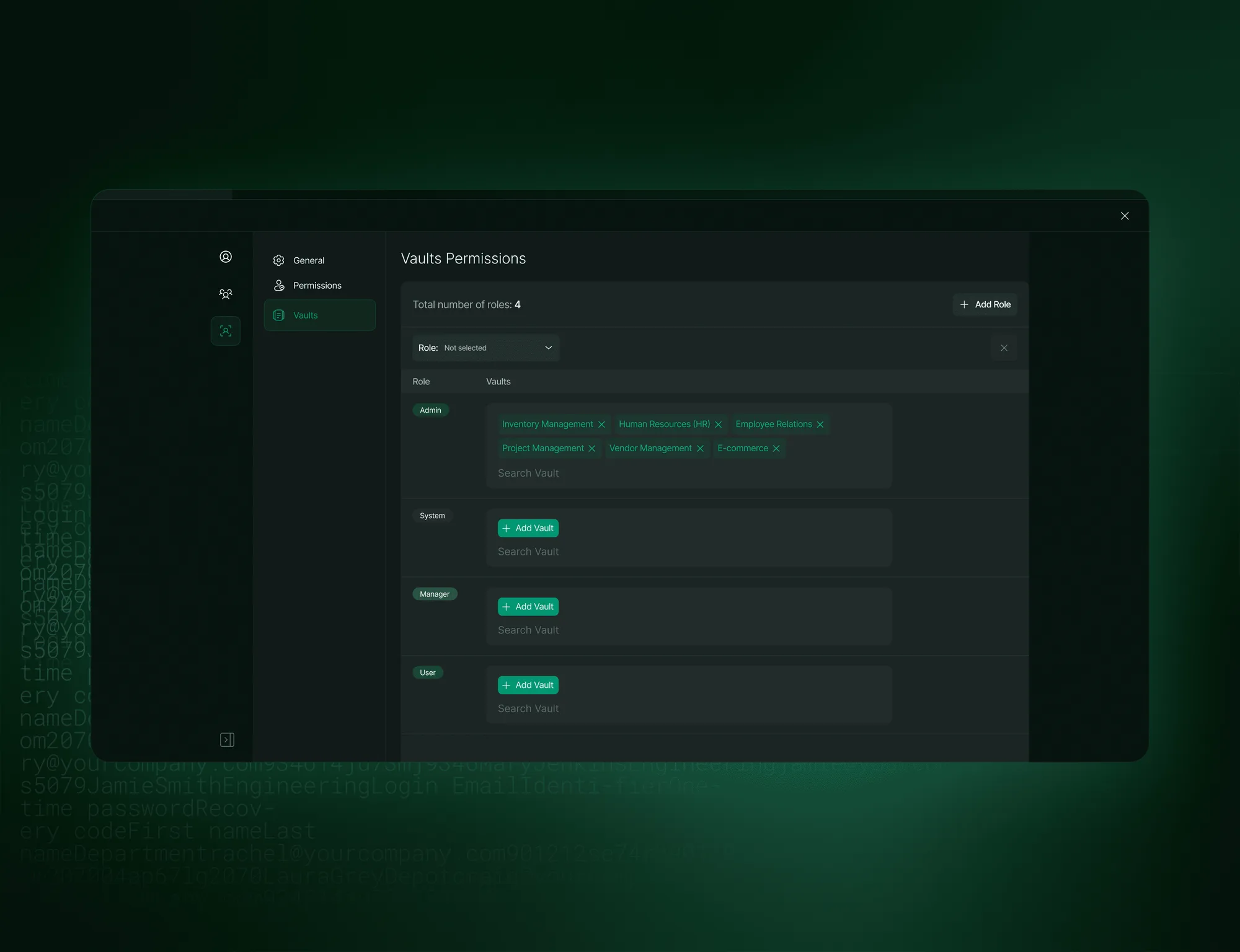The height and width of the screenshot is (952, 1240).
Task: Expand the sidebar with the panel icon
Action: (x=227, y=739)
